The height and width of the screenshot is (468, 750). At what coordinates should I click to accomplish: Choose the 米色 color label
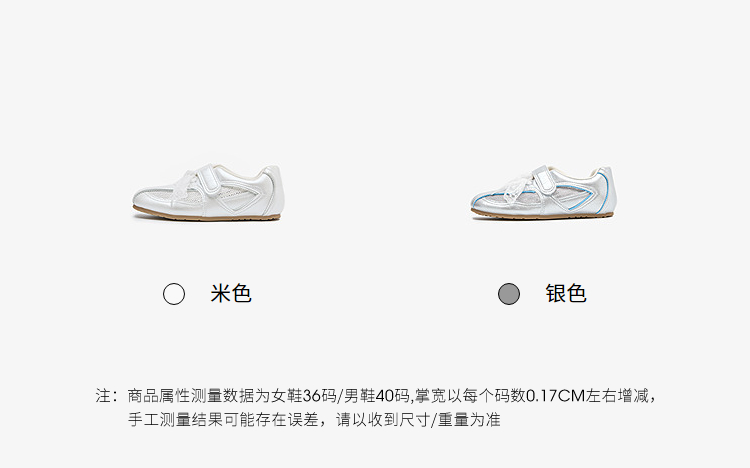tap(231, 293)
